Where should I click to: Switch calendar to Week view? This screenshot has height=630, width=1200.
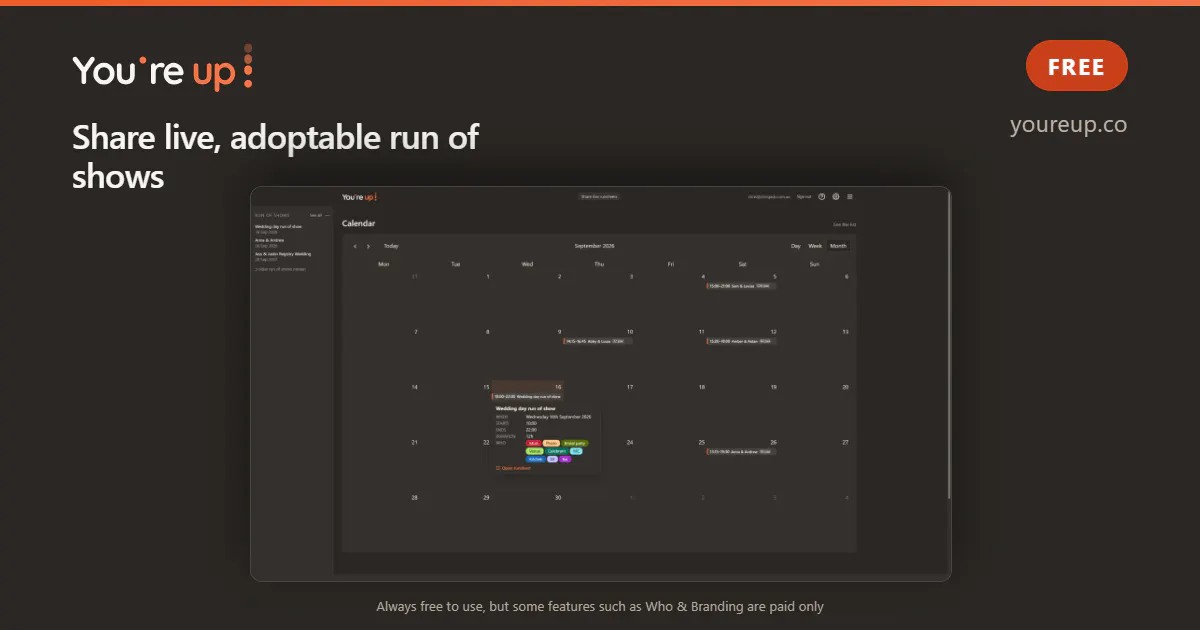[x=815, y=246]
